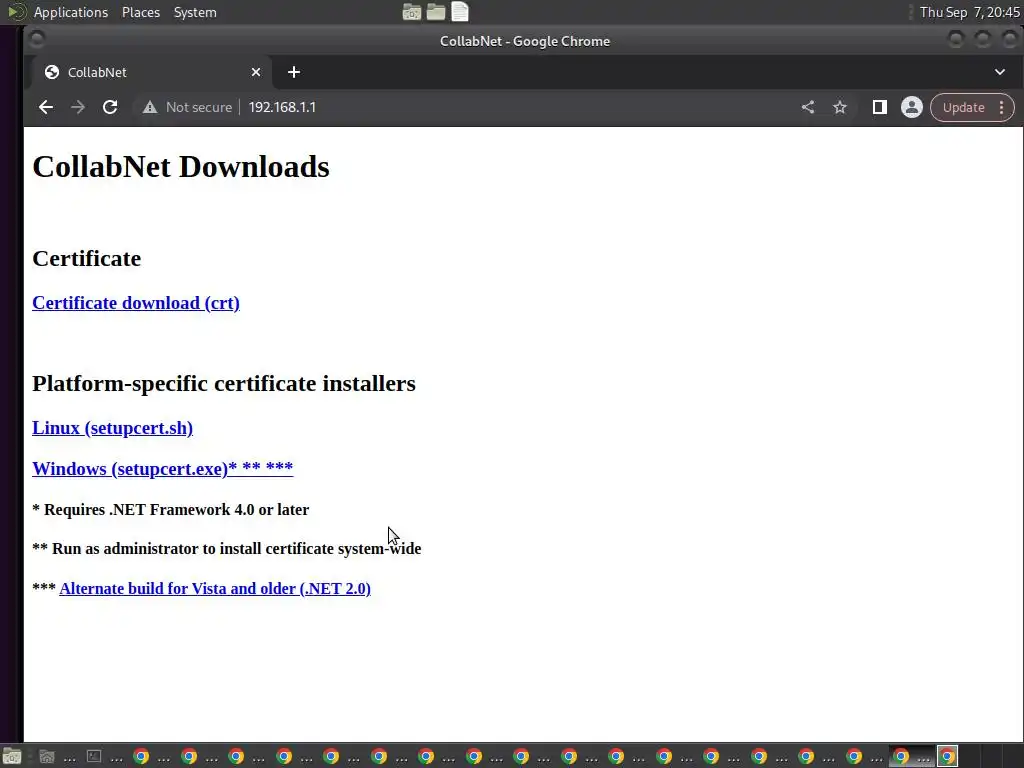The height and width of the screenshot is (768, 1024).
Task: Click the greyed-out forward arrow
Action: pyautogui.click(x=78, y=107)
